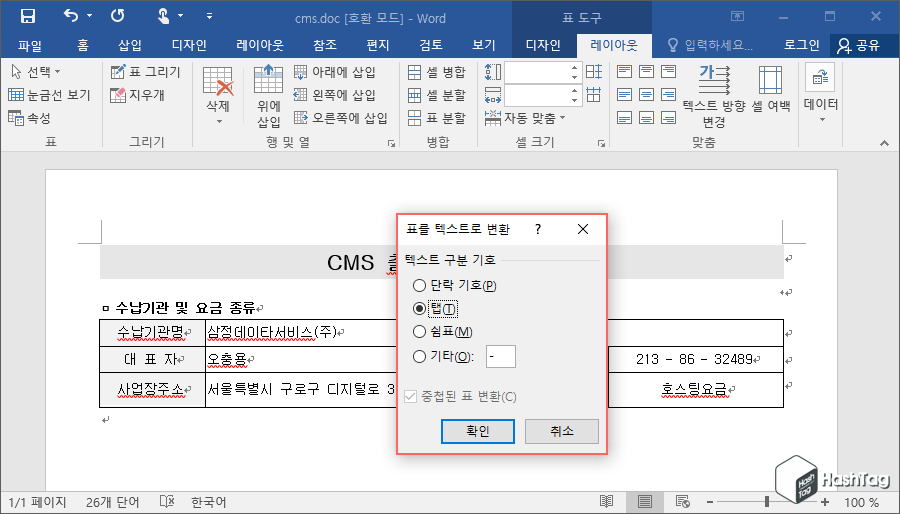Switch to the 홈 tab
The width and height of the screenshot is (900, 514).
coord(83,45)
